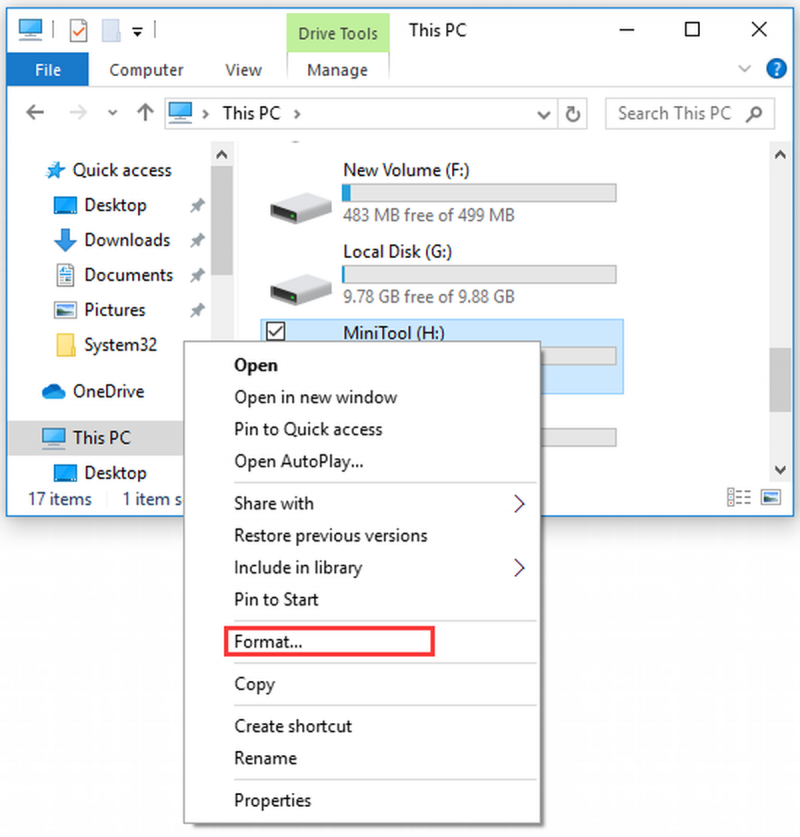The height and width of the screenshot is (837, 800).
Task: Select the New Volume (F:) drive icon
Action: [x=300, y=208]
